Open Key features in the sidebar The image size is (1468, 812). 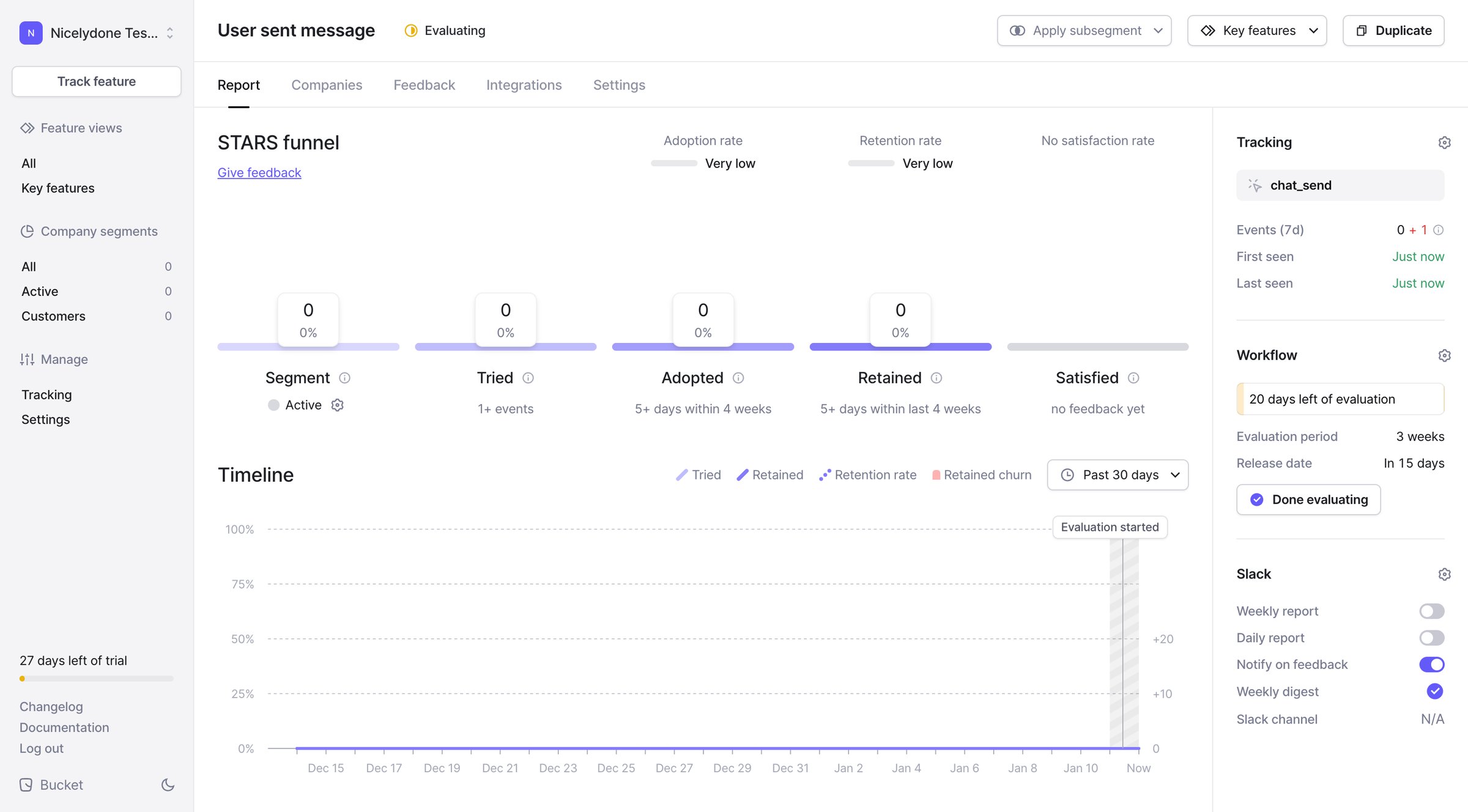[58, 188]
